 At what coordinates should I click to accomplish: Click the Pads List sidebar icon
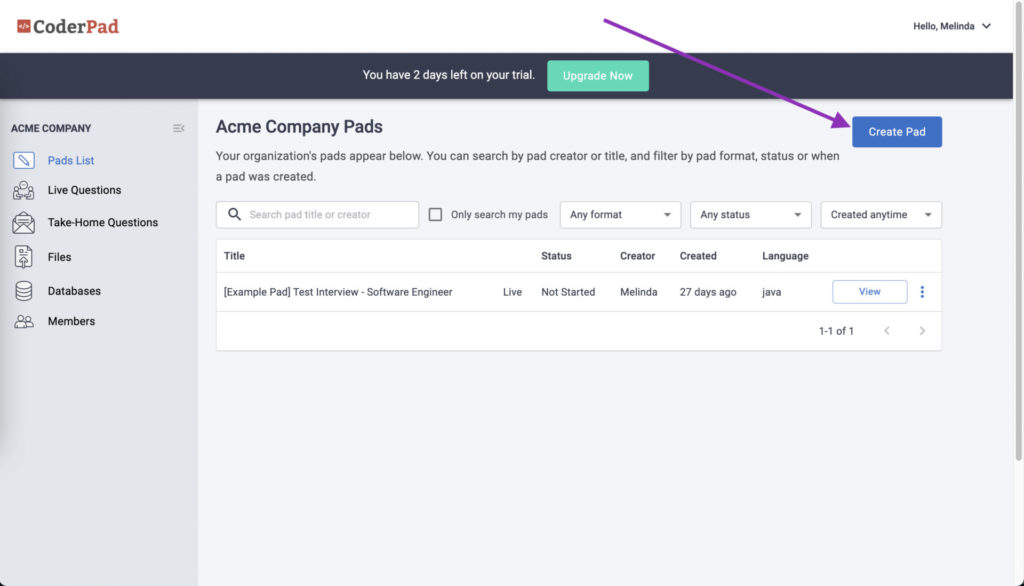tap(24, 160)
